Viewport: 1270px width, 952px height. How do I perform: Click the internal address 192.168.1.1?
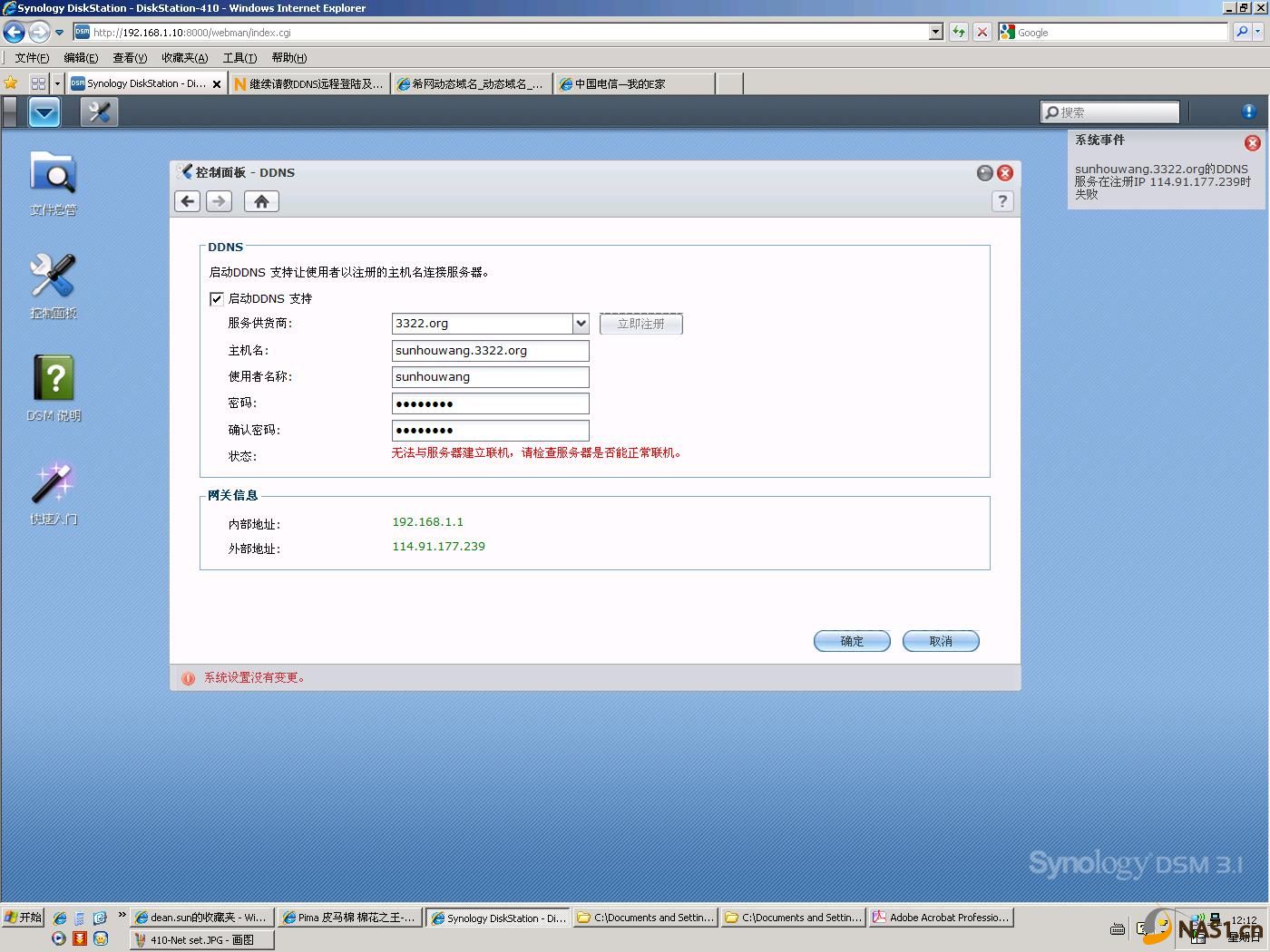coord(427,522)
